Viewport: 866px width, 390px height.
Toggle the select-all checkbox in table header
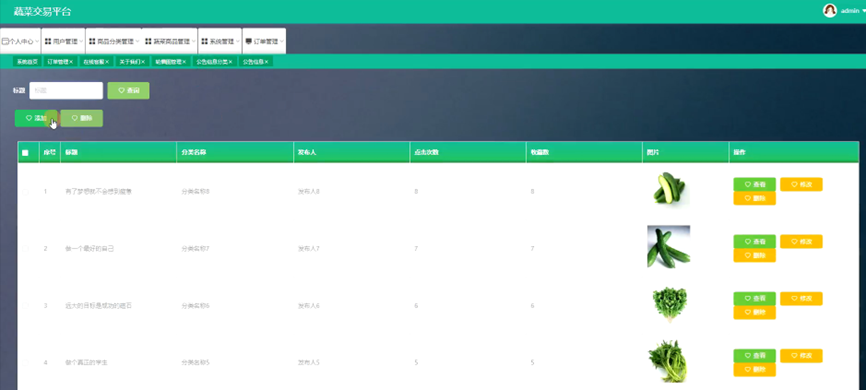25,152
